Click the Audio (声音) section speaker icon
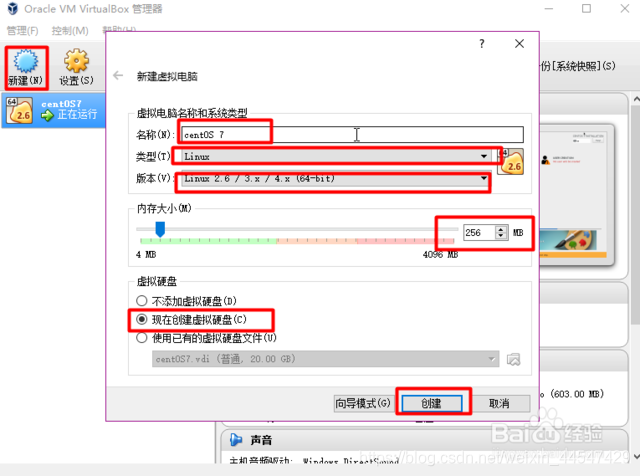The image size is (640, 476). 236,440
